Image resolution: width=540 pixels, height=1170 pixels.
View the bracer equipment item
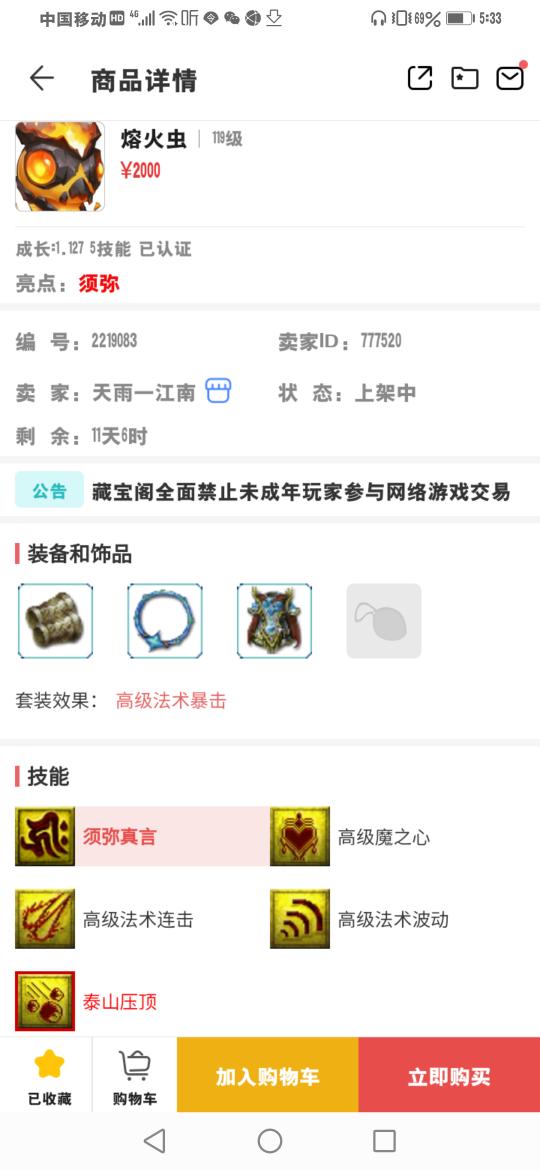(55, 621)
